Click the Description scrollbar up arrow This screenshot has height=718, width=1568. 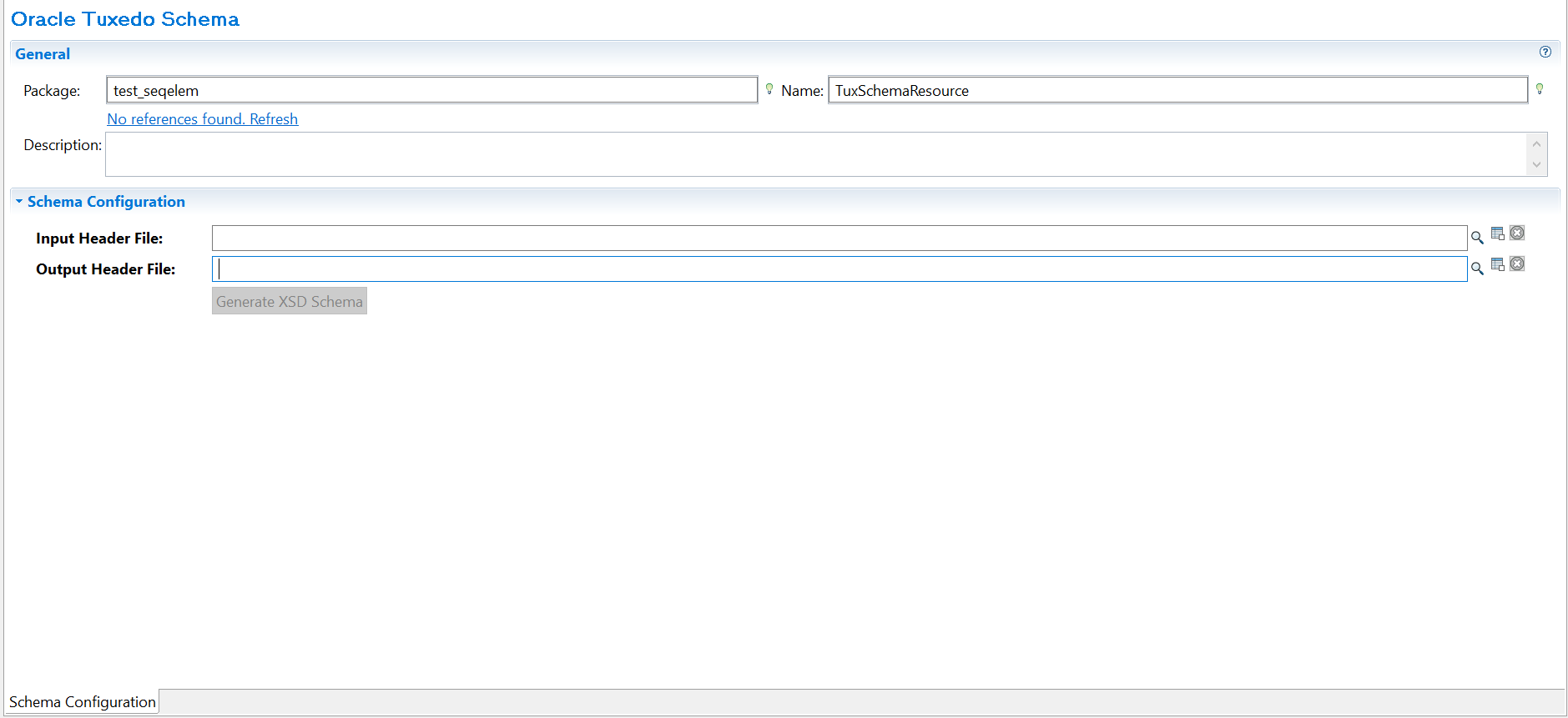[x=1536, y=143]
